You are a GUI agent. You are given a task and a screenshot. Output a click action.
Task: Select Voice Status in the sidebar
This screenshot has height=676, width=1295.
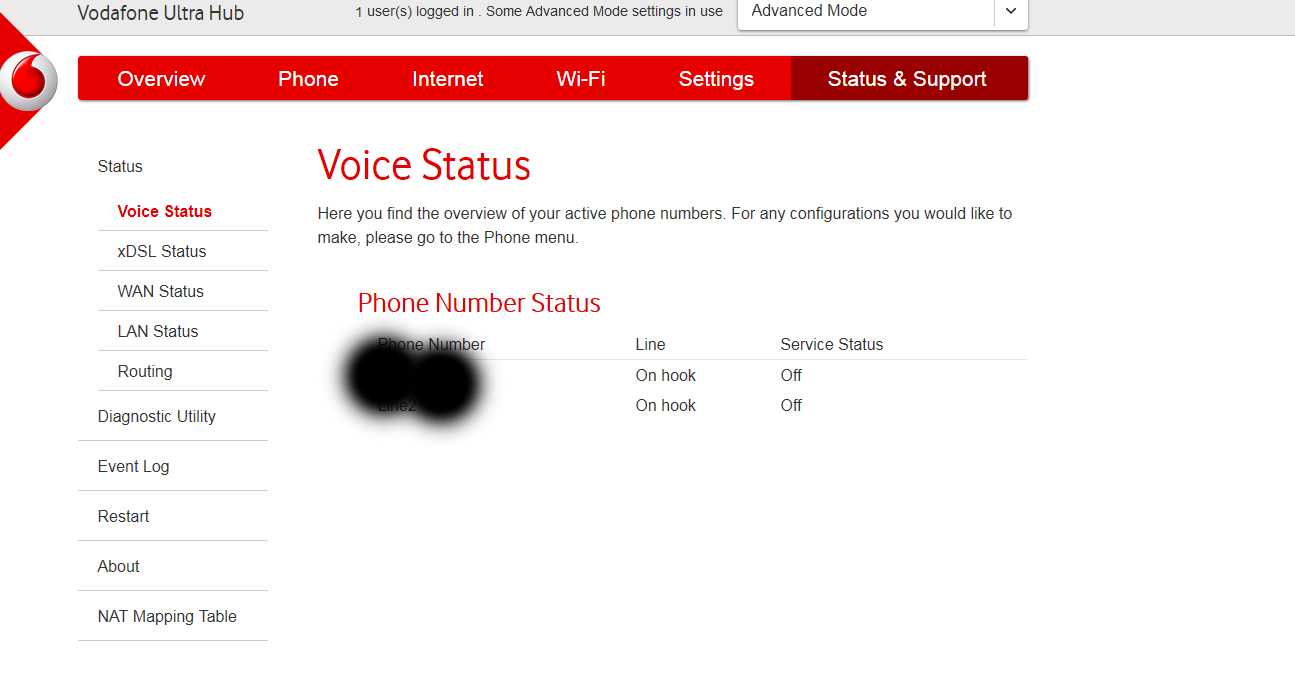coord(165,211)
